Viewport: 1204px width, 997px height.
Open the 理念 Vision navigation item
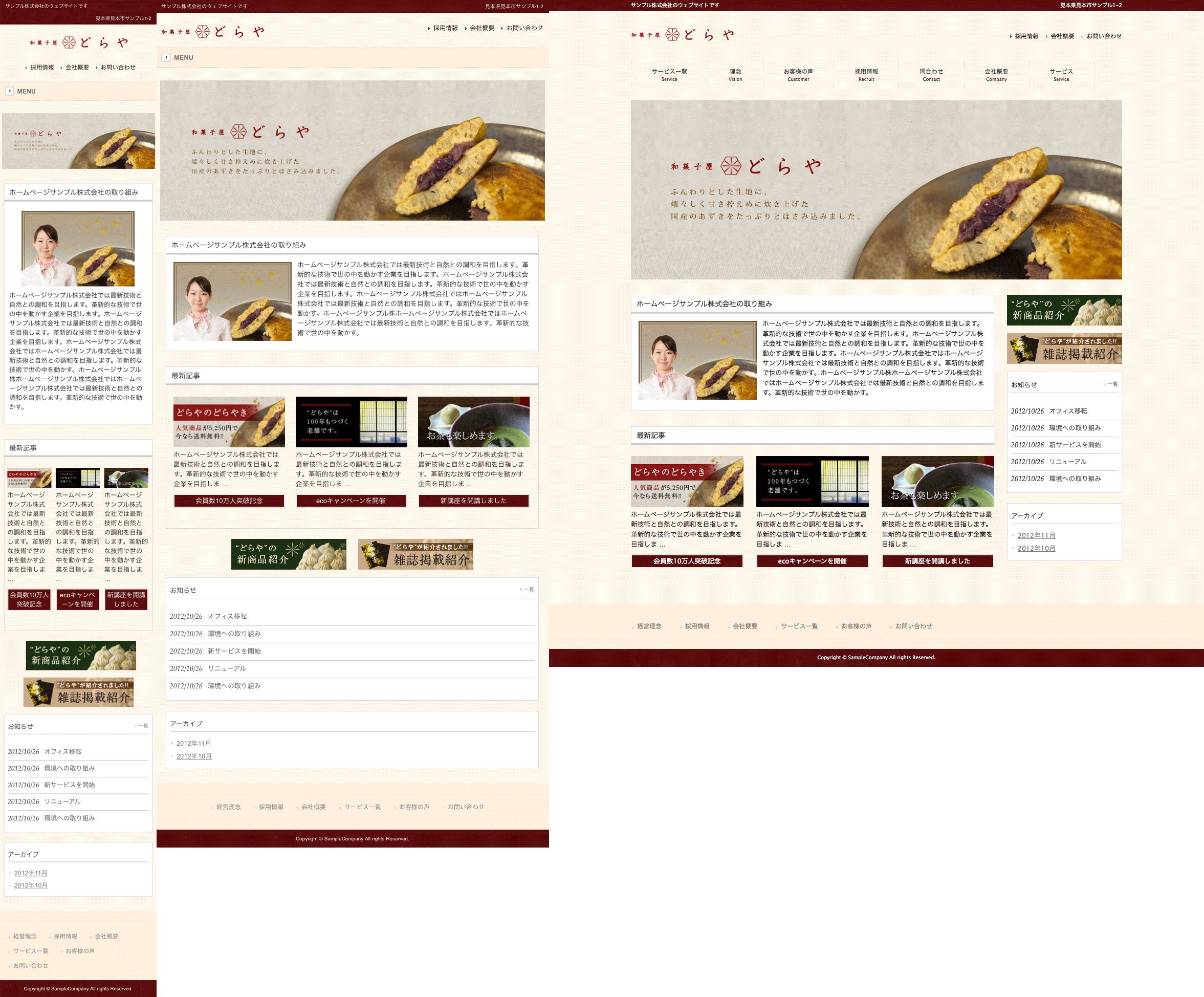[x=735, y=75]
